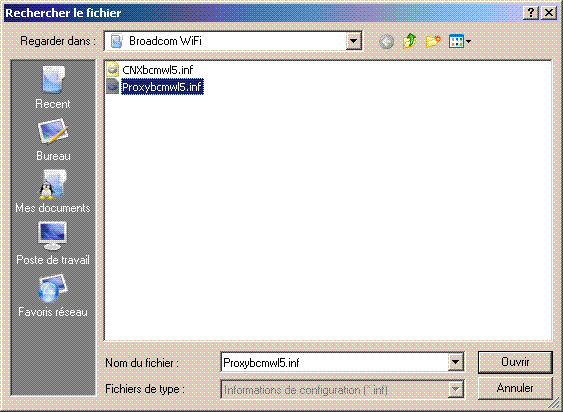Expand the Regarder dans folder dropdown
The width and height of the screenshot is (563, 412).
tap(353, 41)
